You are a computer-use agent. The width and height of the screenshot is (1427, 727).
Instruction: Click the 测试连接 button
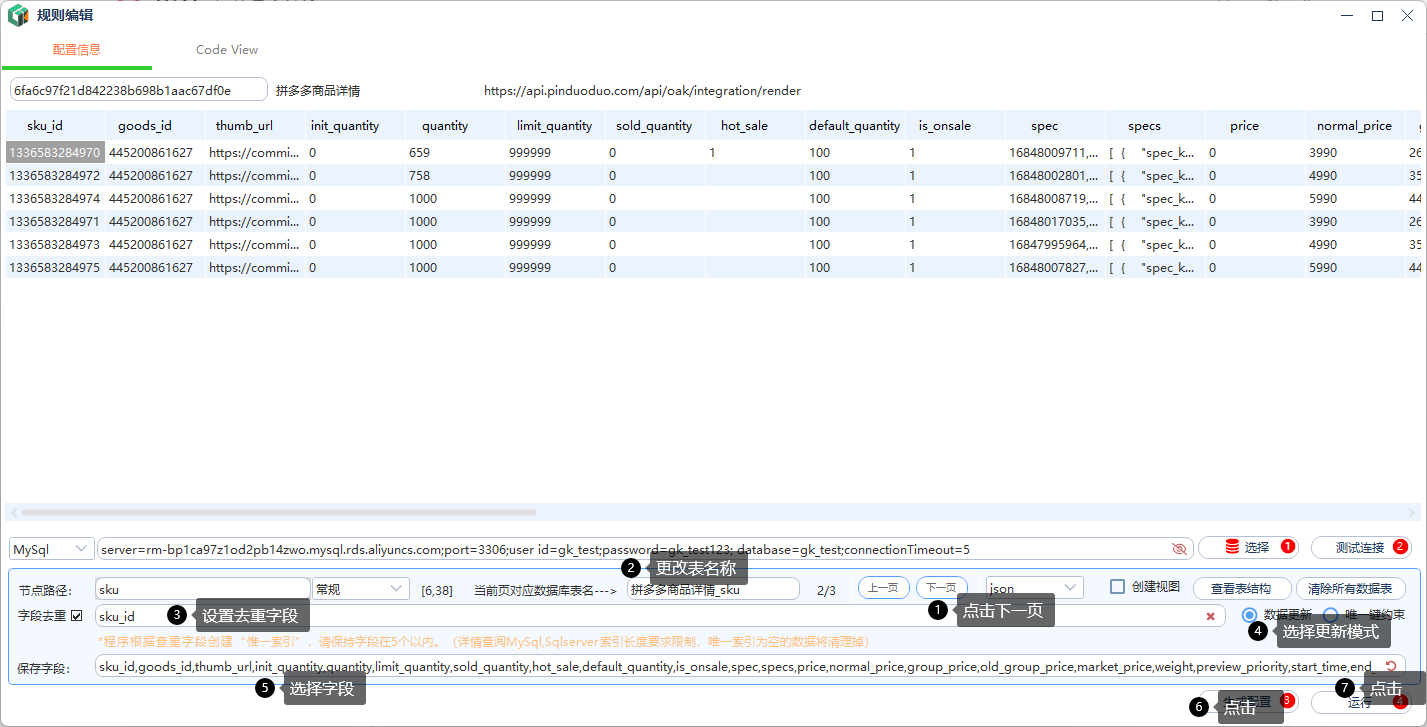coord(1360,547)
